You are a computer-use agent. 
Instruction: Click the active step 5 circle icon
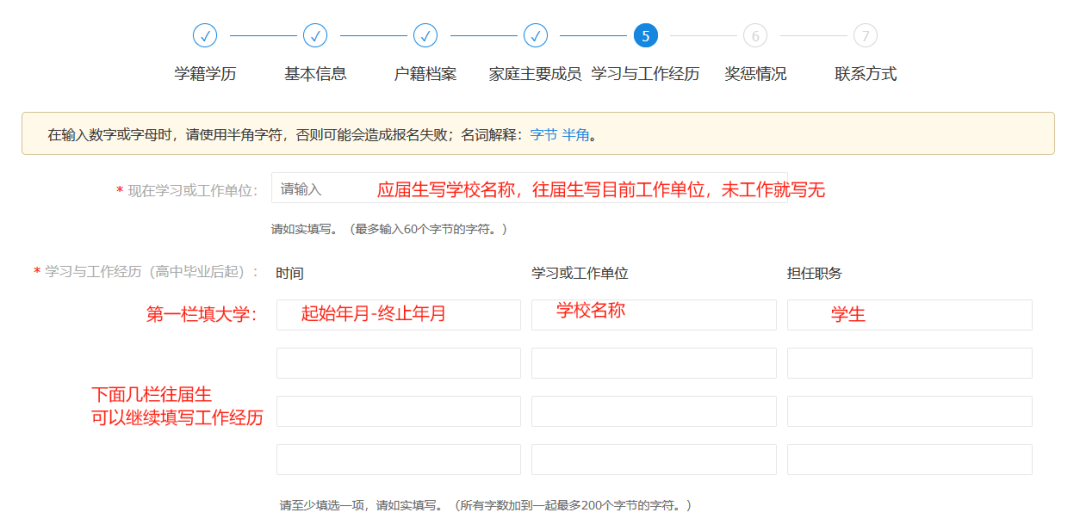(x=645, y=36)
